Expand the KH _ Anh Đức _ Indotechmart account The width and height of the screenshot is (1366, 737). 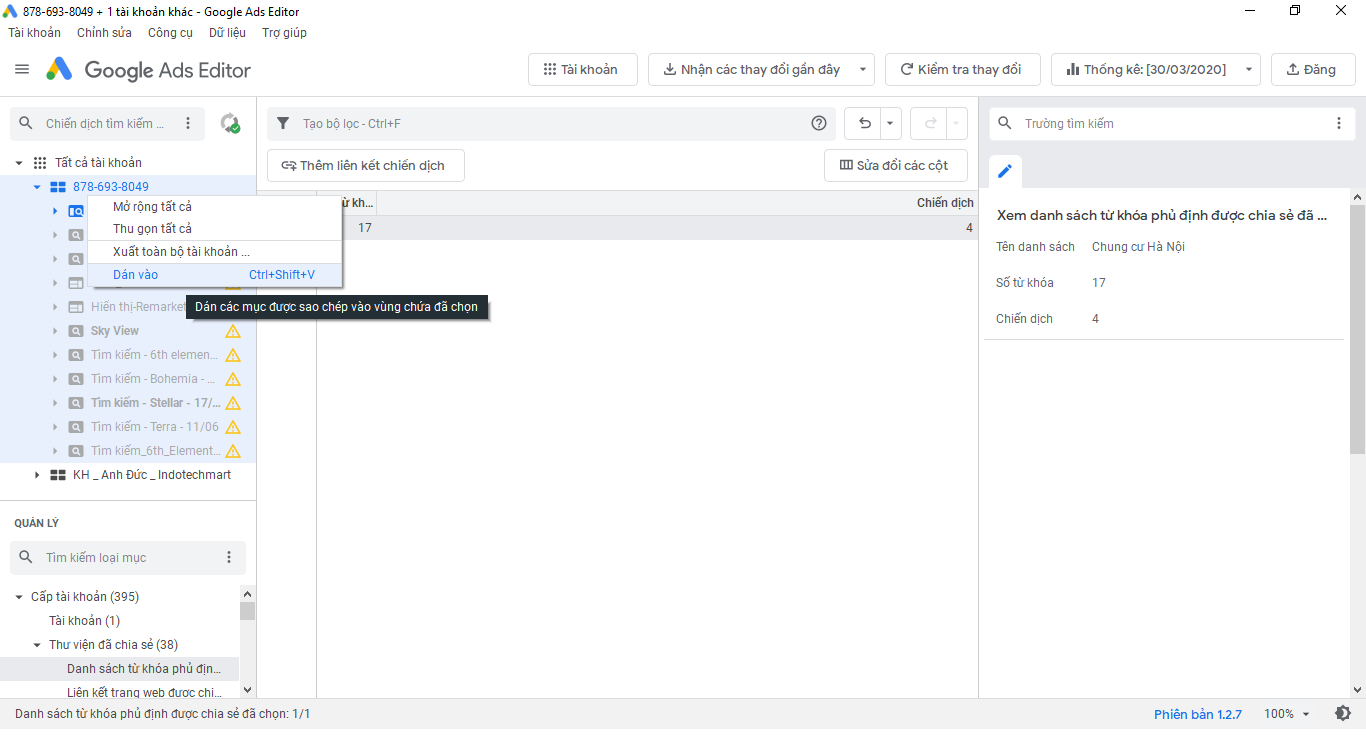[38, 475]
